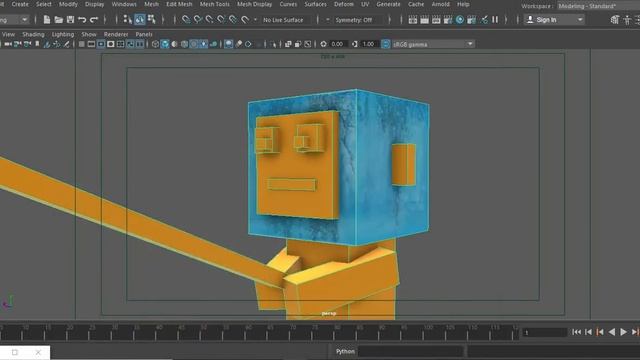Screen dimensions: 640x360
Task: Open the Edit Mesh menu
Action: (x=179, y=4)
